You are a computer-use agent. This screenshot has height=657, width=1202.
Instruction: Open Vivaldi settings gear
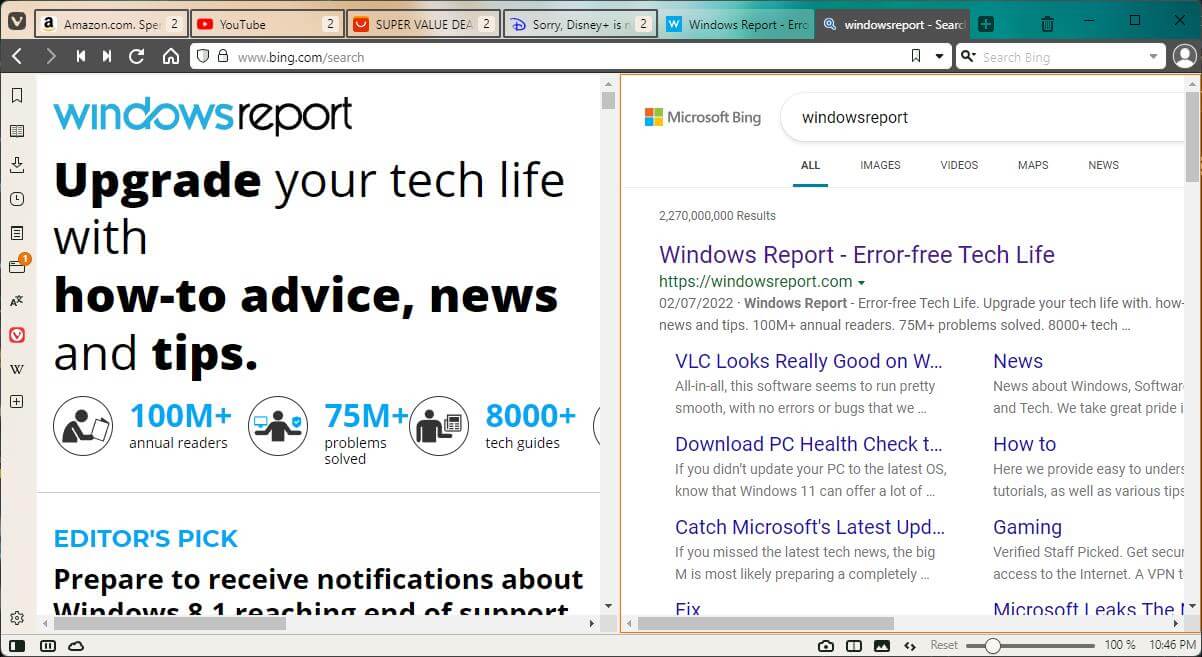coord(17,619)
